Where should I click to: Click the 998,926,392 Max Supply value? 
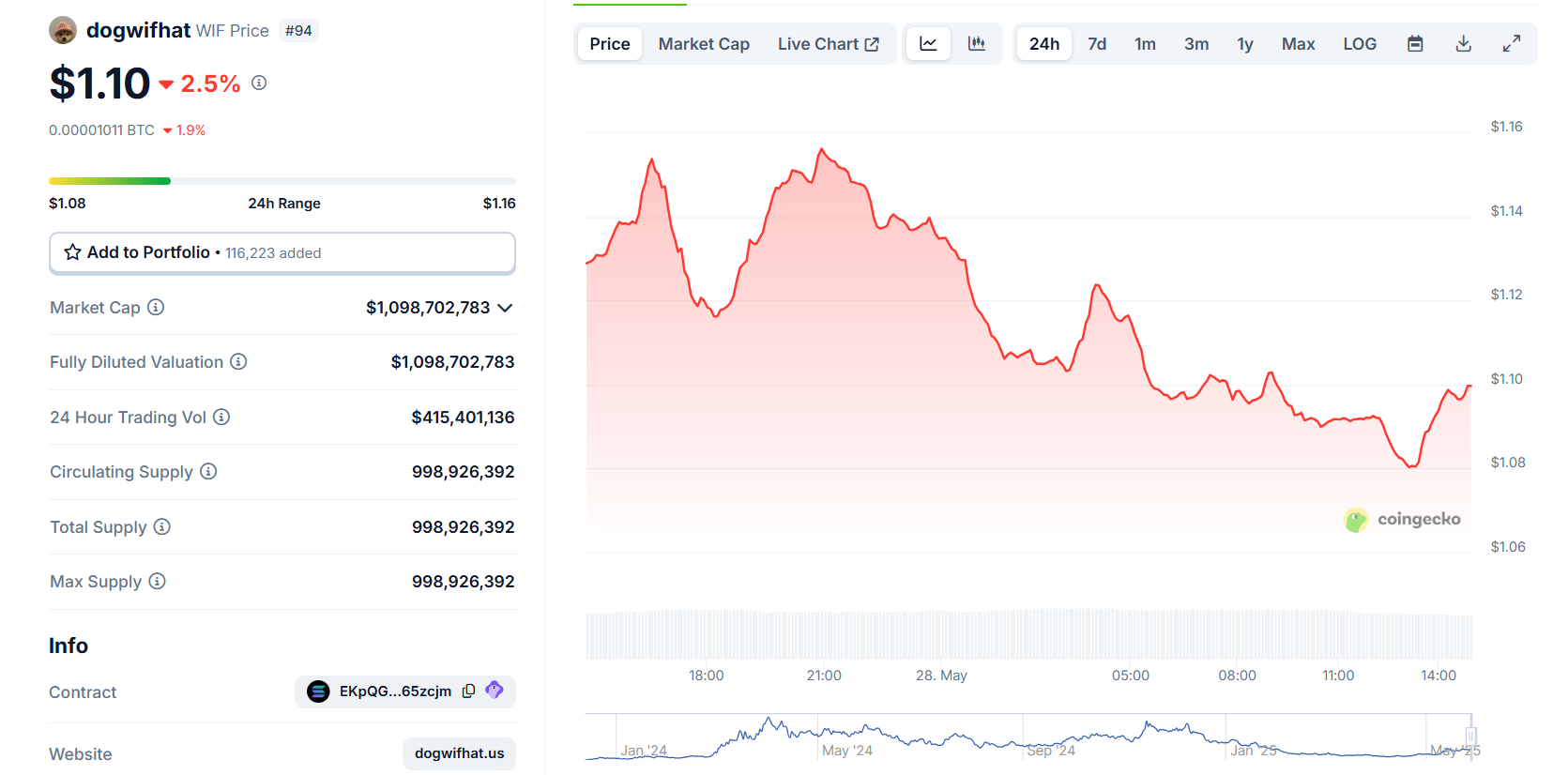coord(464,582)
